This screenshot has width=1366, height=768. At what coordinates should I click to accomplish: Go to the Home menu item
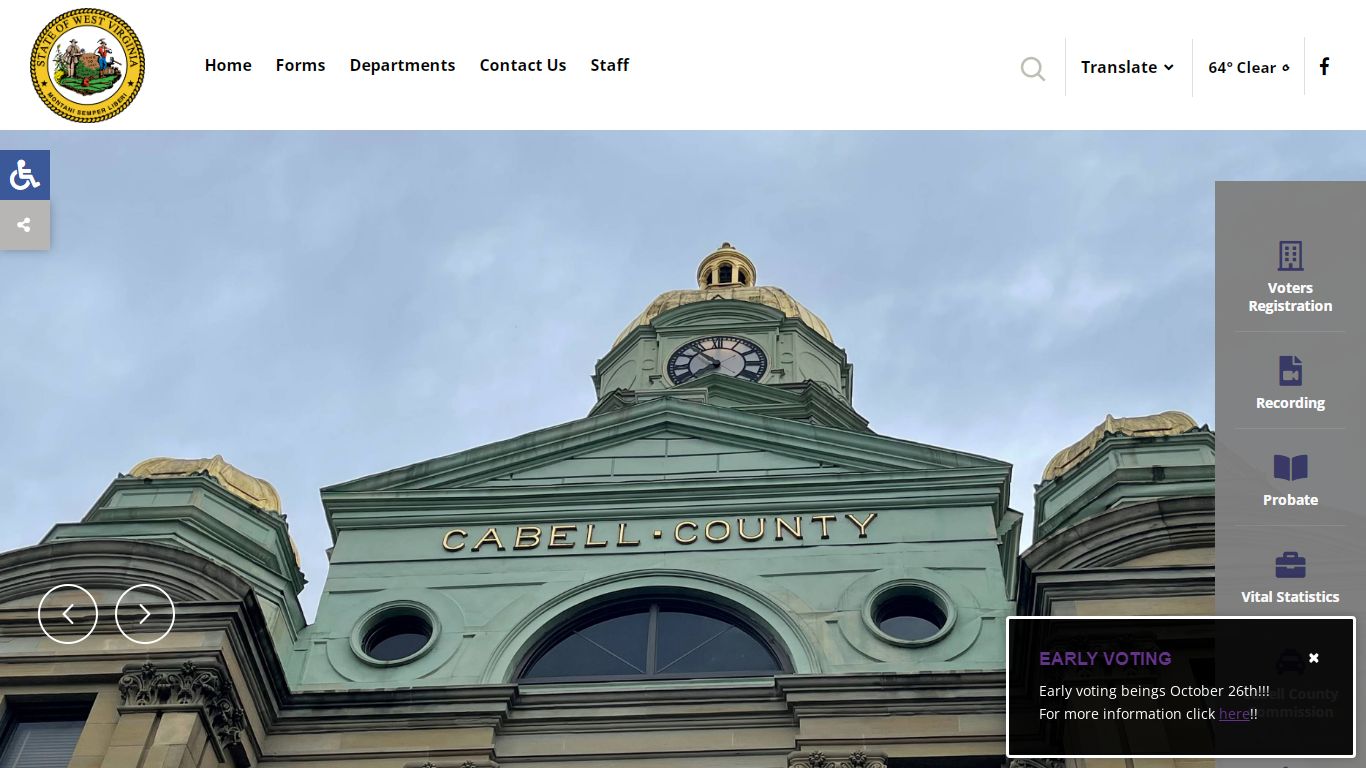tap(228, 65)
